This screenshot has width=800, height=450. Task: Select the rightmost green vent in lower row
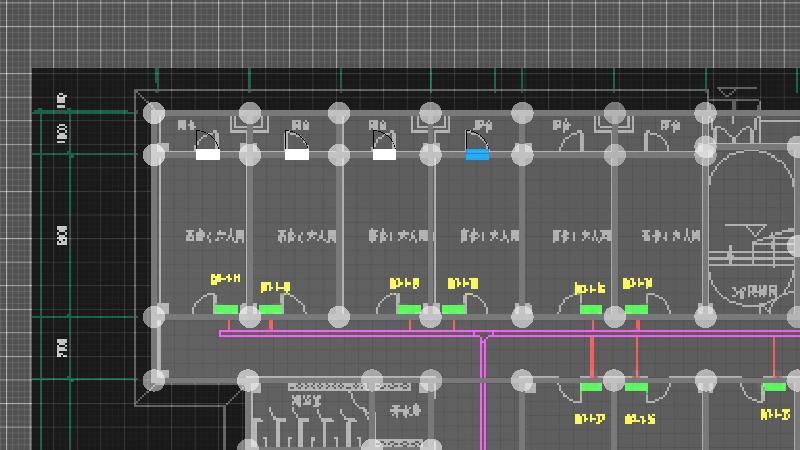pos(774,387)
